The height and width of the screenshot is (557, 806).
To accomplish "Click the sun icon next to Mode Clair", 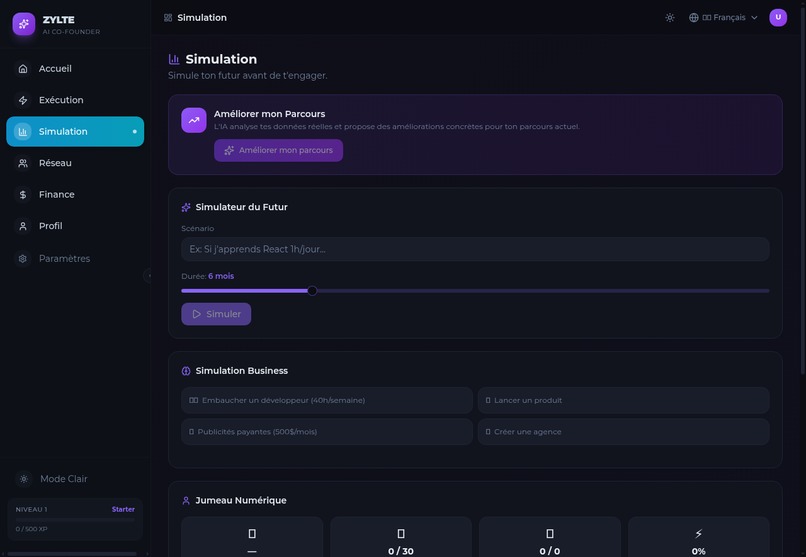I will pos(24,479).
